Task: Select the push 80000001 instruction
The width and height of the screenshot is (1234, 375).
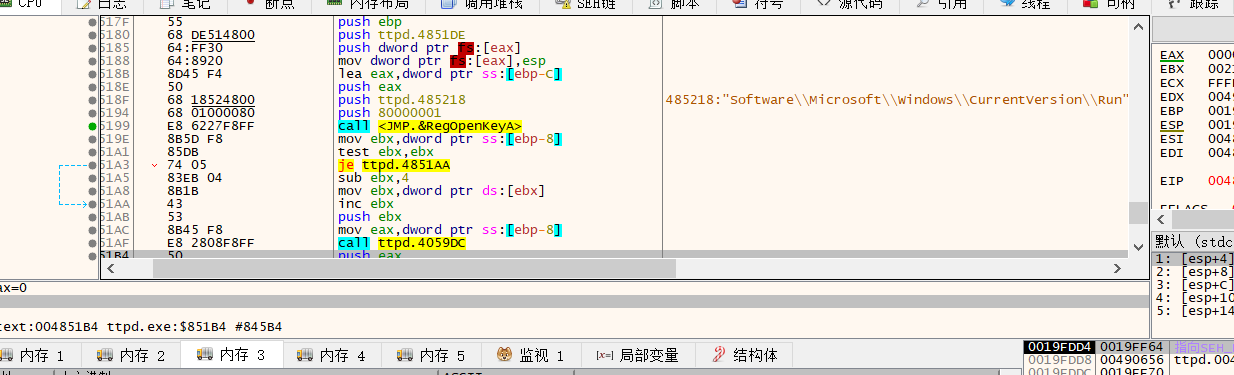Action: tap(384, 112)
